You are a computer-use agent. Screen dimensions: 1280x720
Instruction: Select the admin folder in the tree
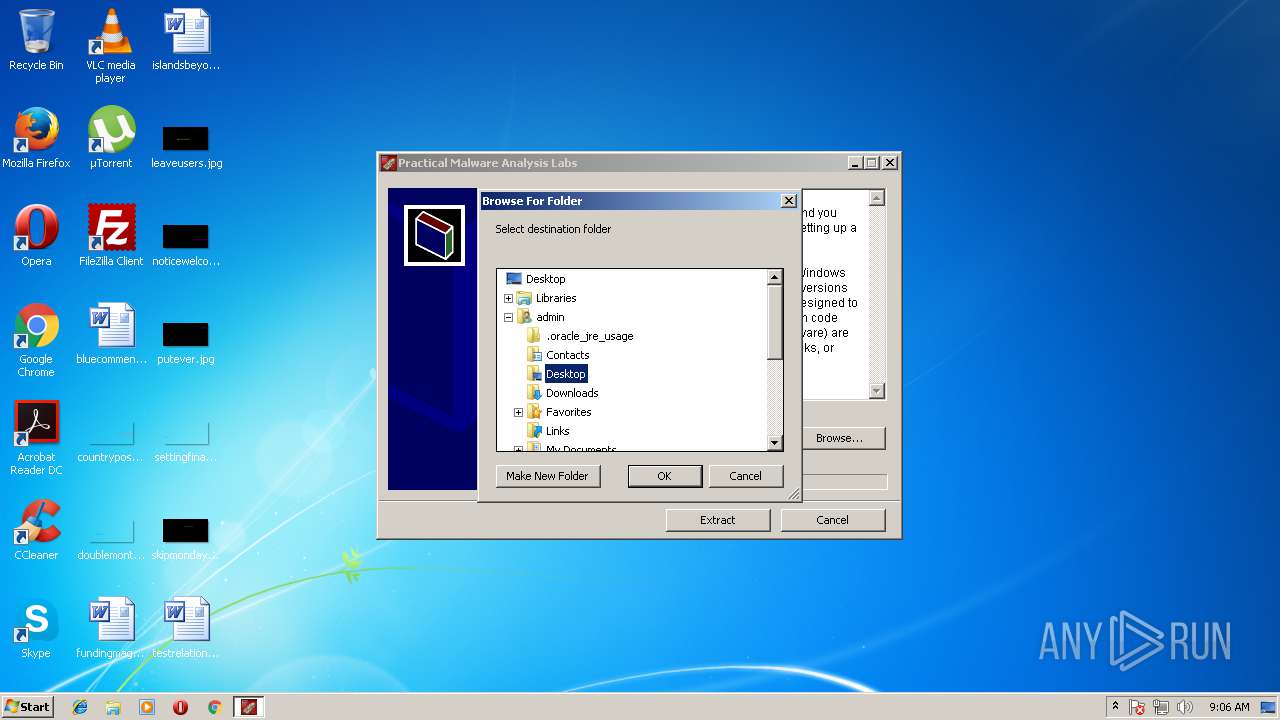pyautogui.click(x=550, y=317)
